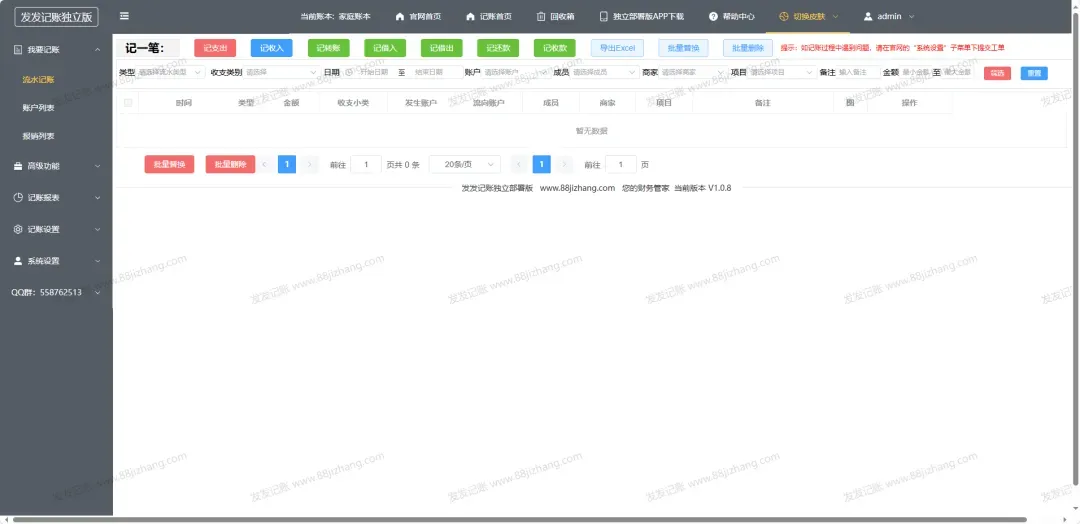Screen dimensions: 1080x524
Task: Expand the 记账报表 sidebar chevron
Action: click(x=98, y=198)
